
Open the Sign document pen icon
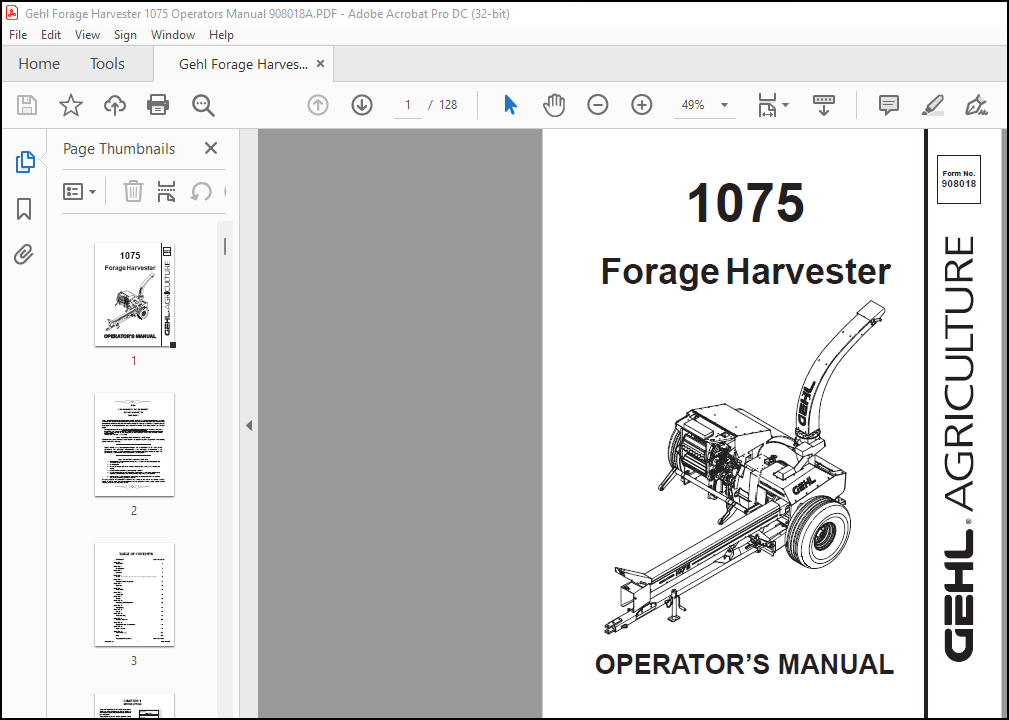click(x=976, y=105)
